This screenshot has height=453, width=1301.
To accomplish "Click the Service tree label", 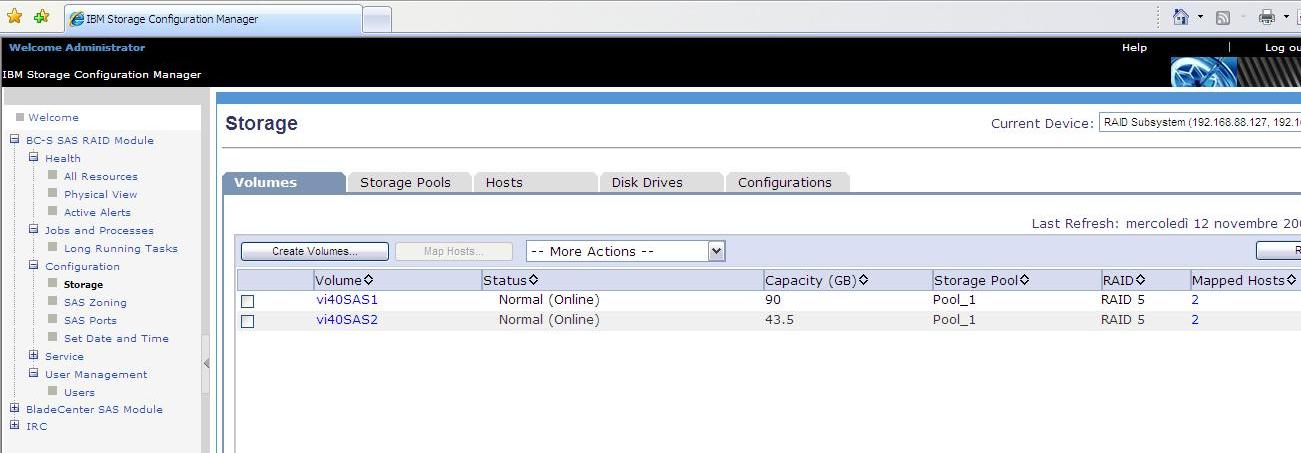I will (64, 356).
